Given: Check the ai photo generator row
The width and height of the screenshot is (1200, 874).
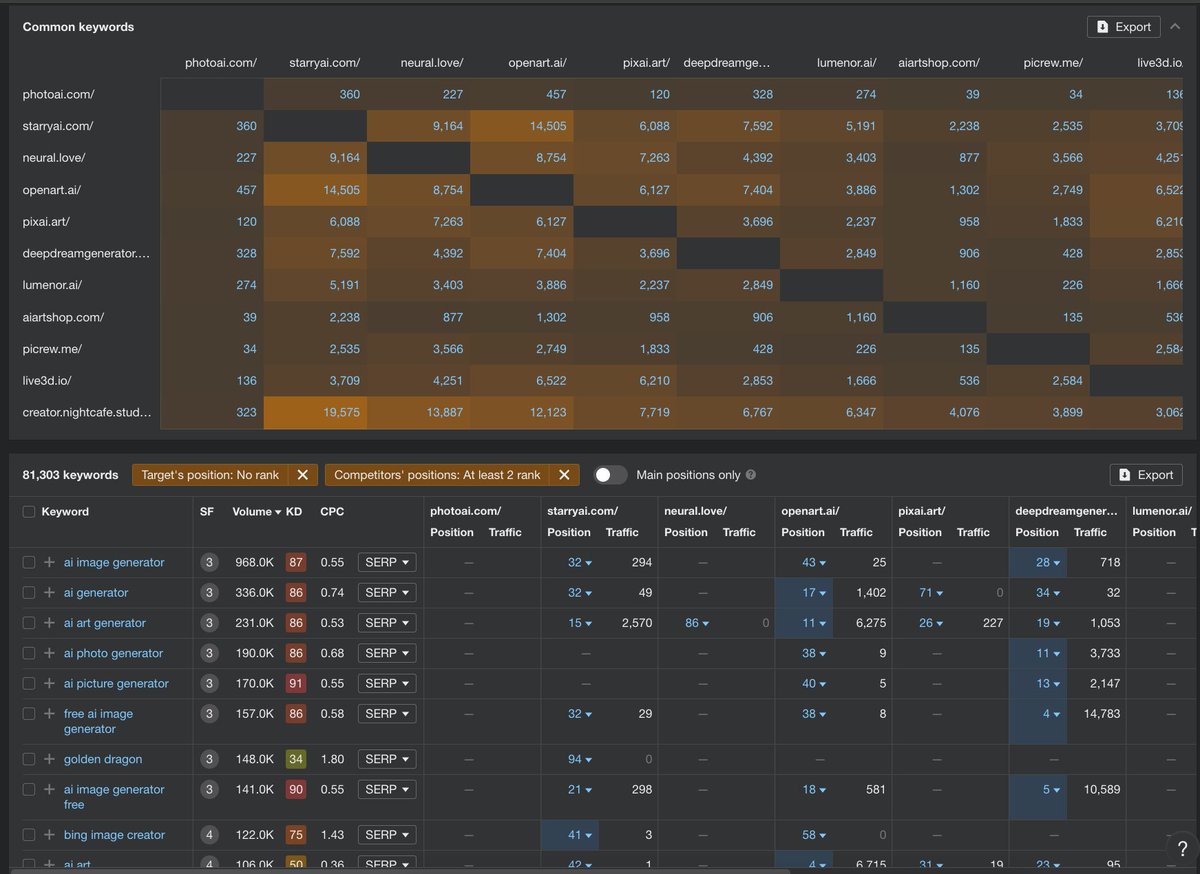Looking at the screenshot, I should click(x=29, y=653).
